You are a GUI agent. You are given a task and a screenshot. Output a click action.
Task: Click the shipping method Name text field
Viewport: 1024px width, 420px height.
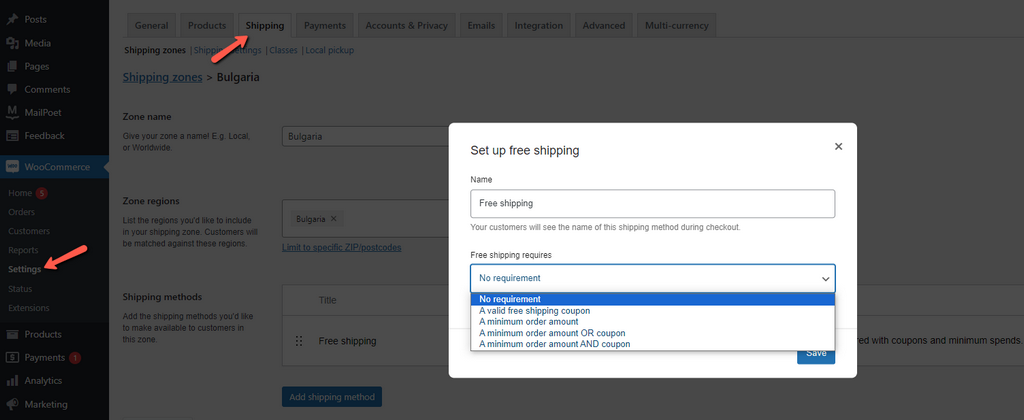(652, 203)
